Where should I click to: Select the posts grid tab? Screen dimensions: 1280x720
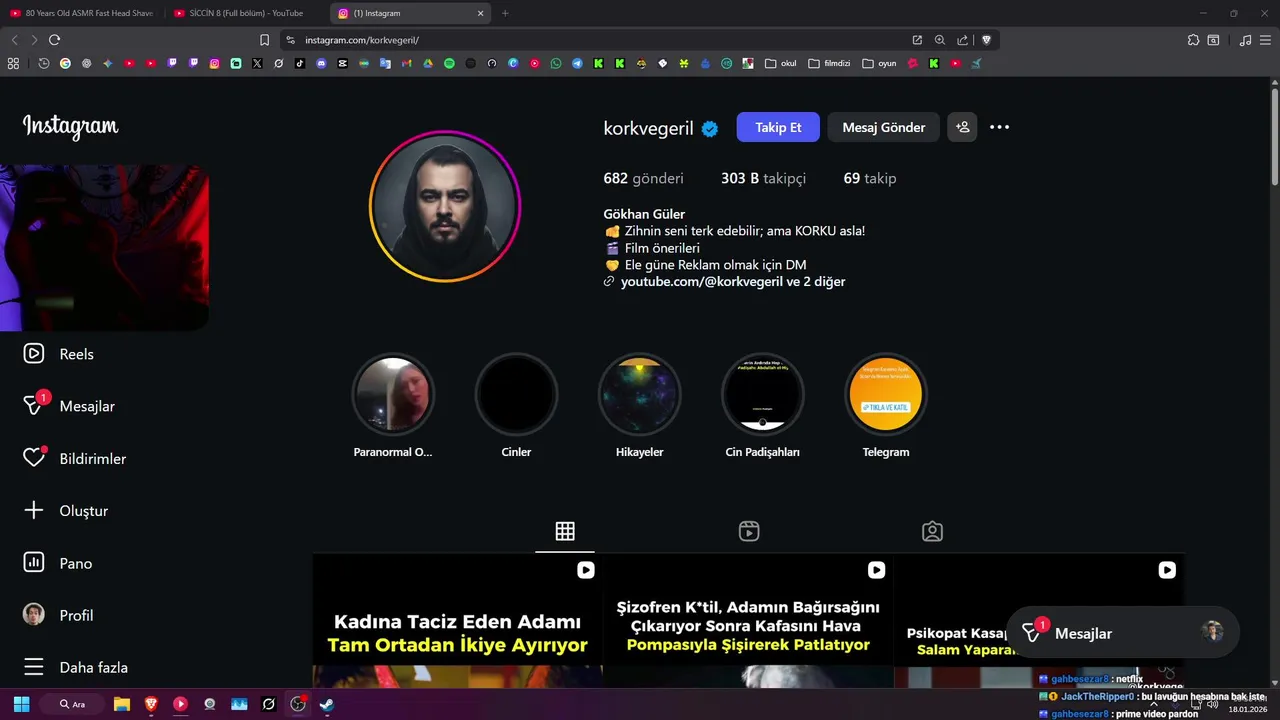pos(565,531)
